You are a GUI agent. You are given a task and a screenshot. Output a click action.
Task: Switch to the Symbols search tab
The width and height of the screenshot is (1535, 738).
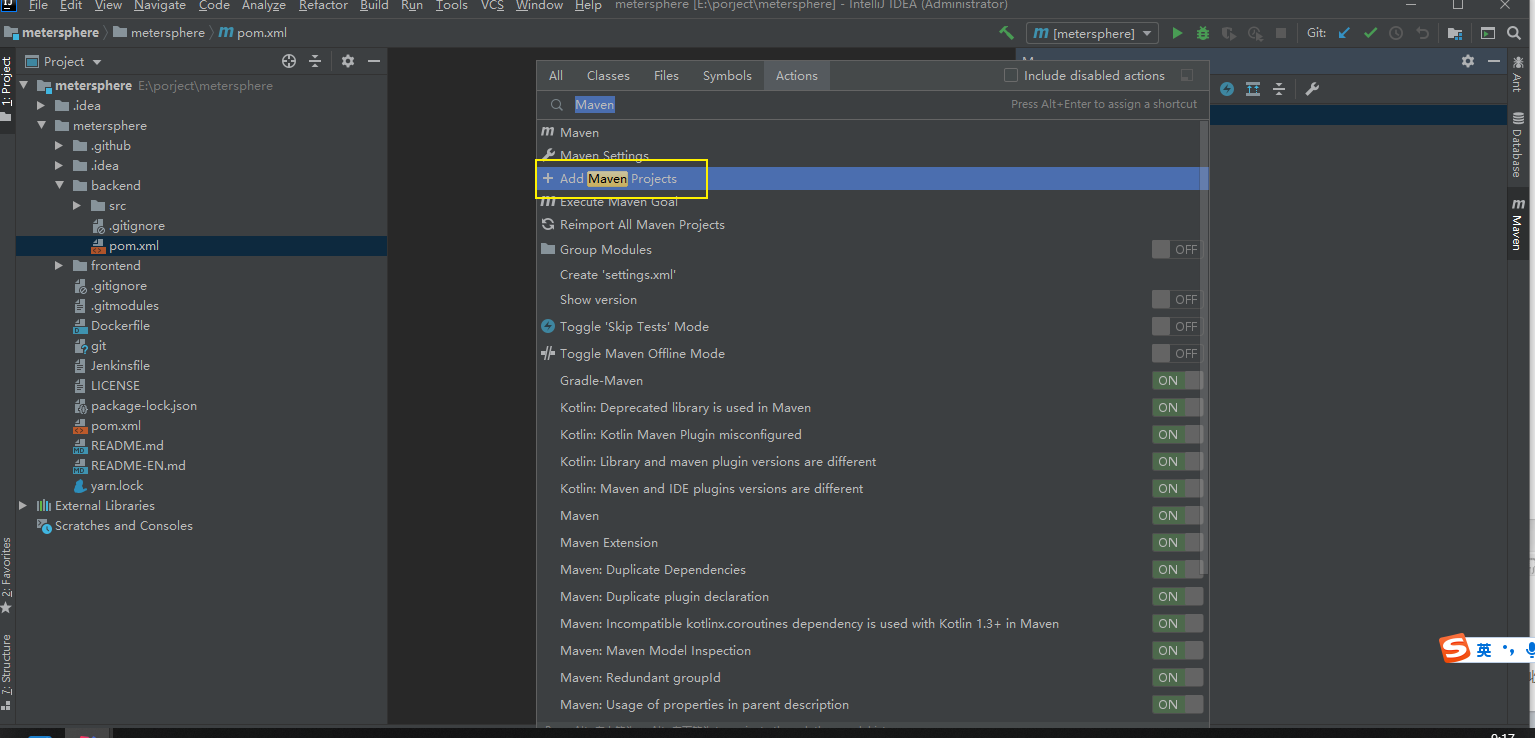727,76
